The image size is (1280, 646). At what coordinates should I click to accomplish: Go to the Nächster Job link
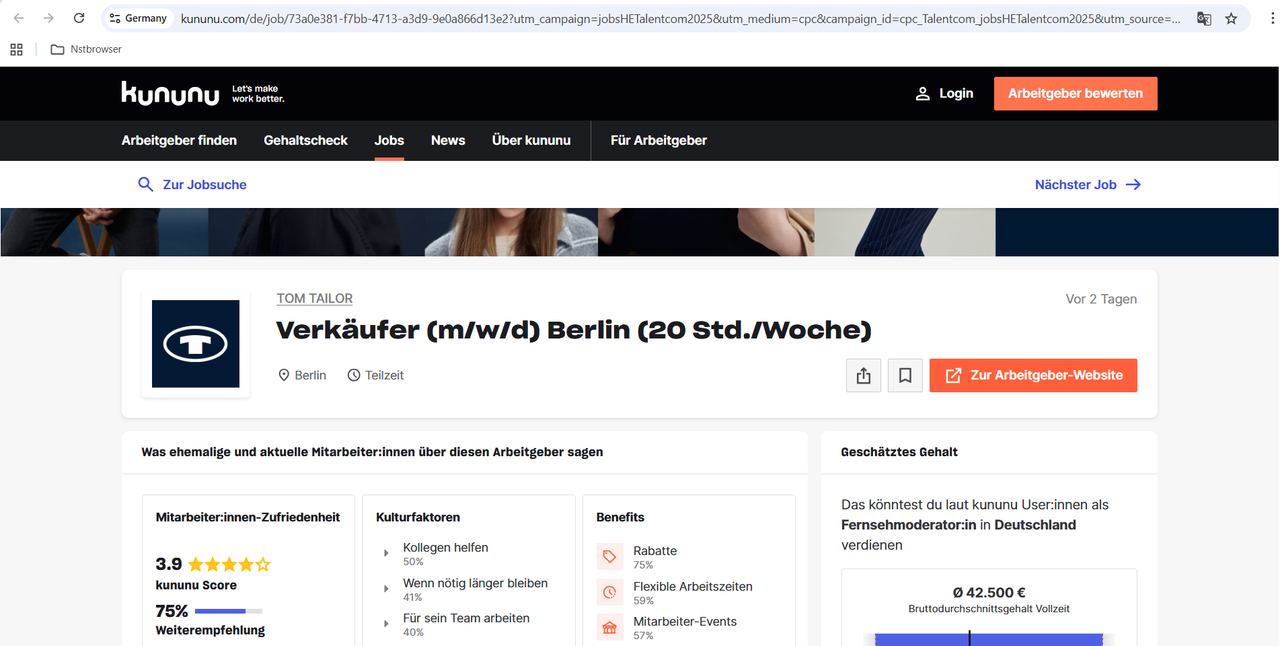(1075, 184)
